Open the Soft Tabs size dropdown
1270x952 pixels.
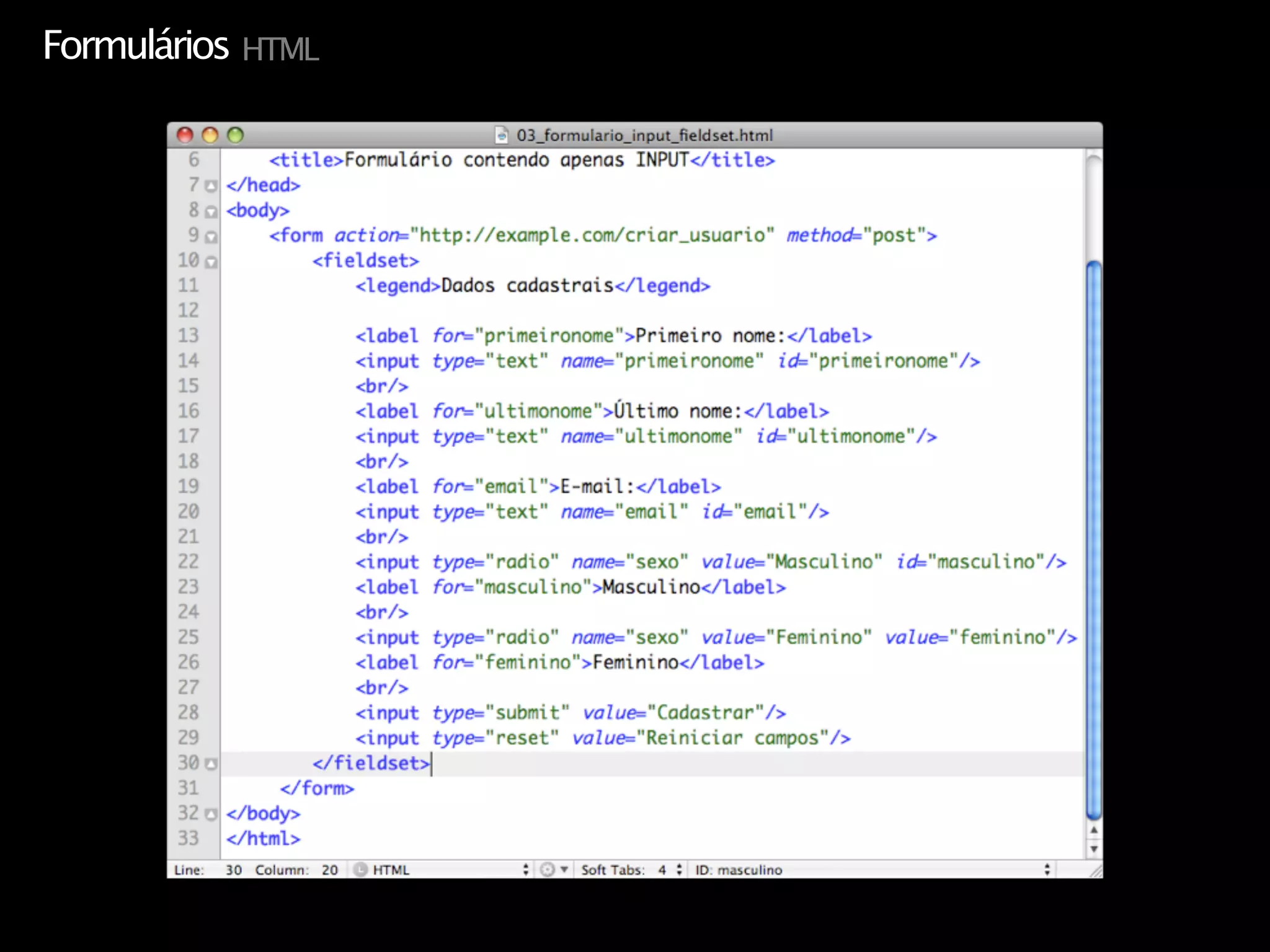[678, 870]
